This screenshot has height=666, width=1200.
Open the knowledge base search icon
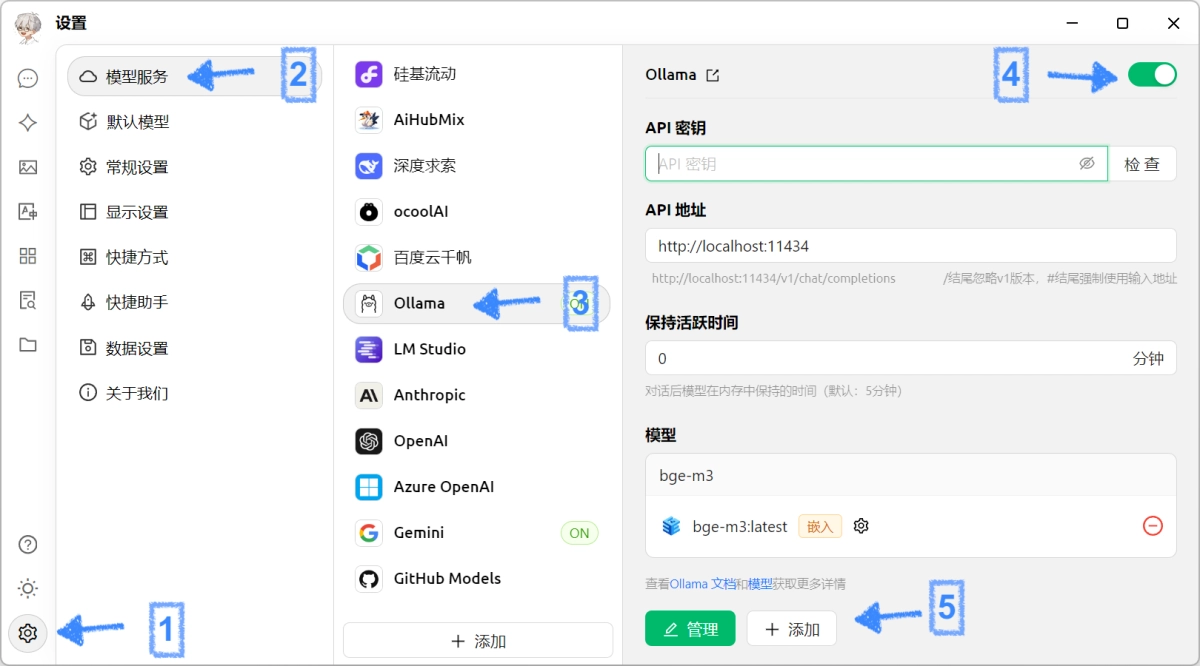[x=28, y=300]
